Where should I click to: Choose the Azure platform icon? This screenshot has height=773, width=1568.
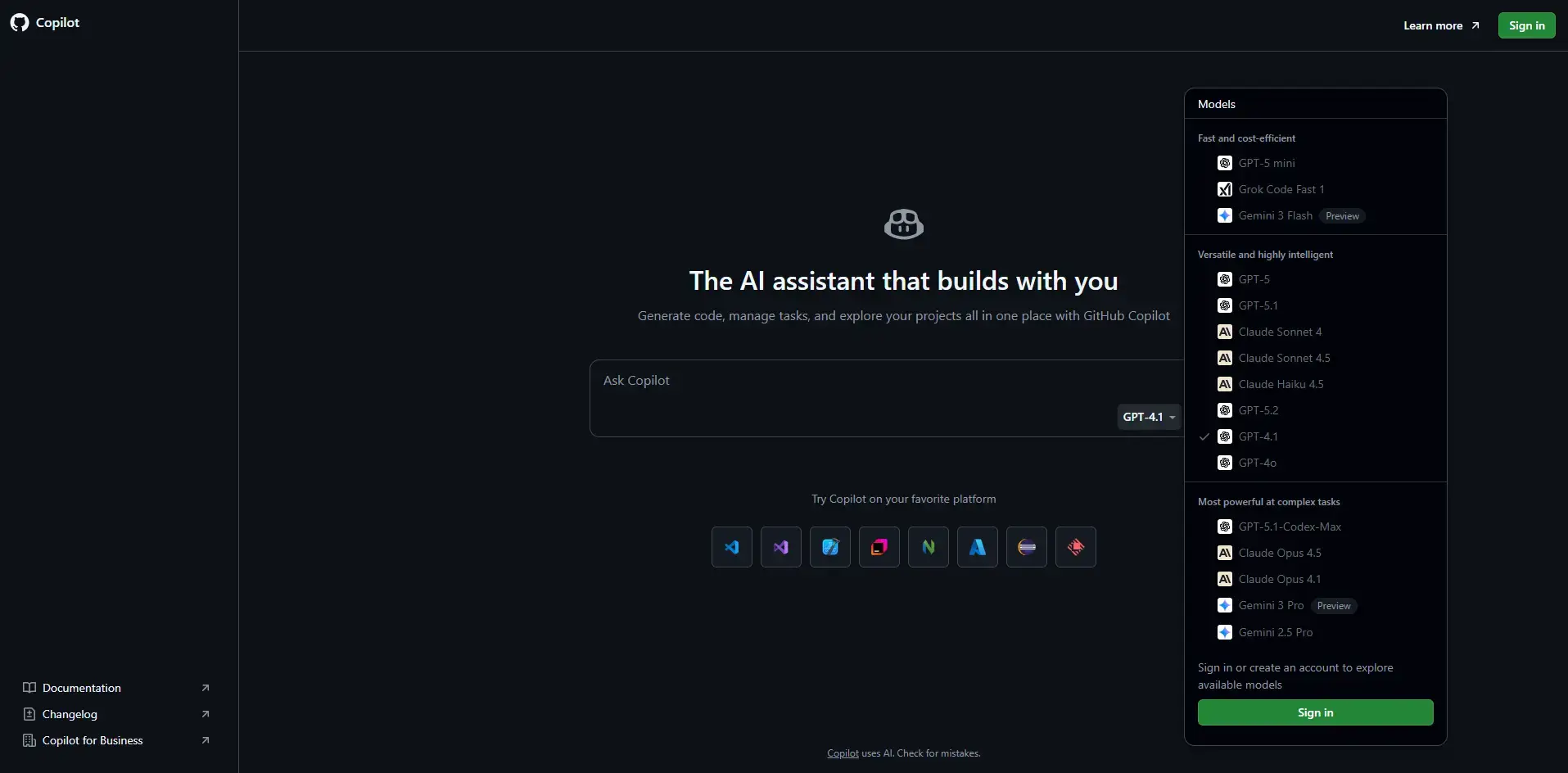[x=978, y=547]
